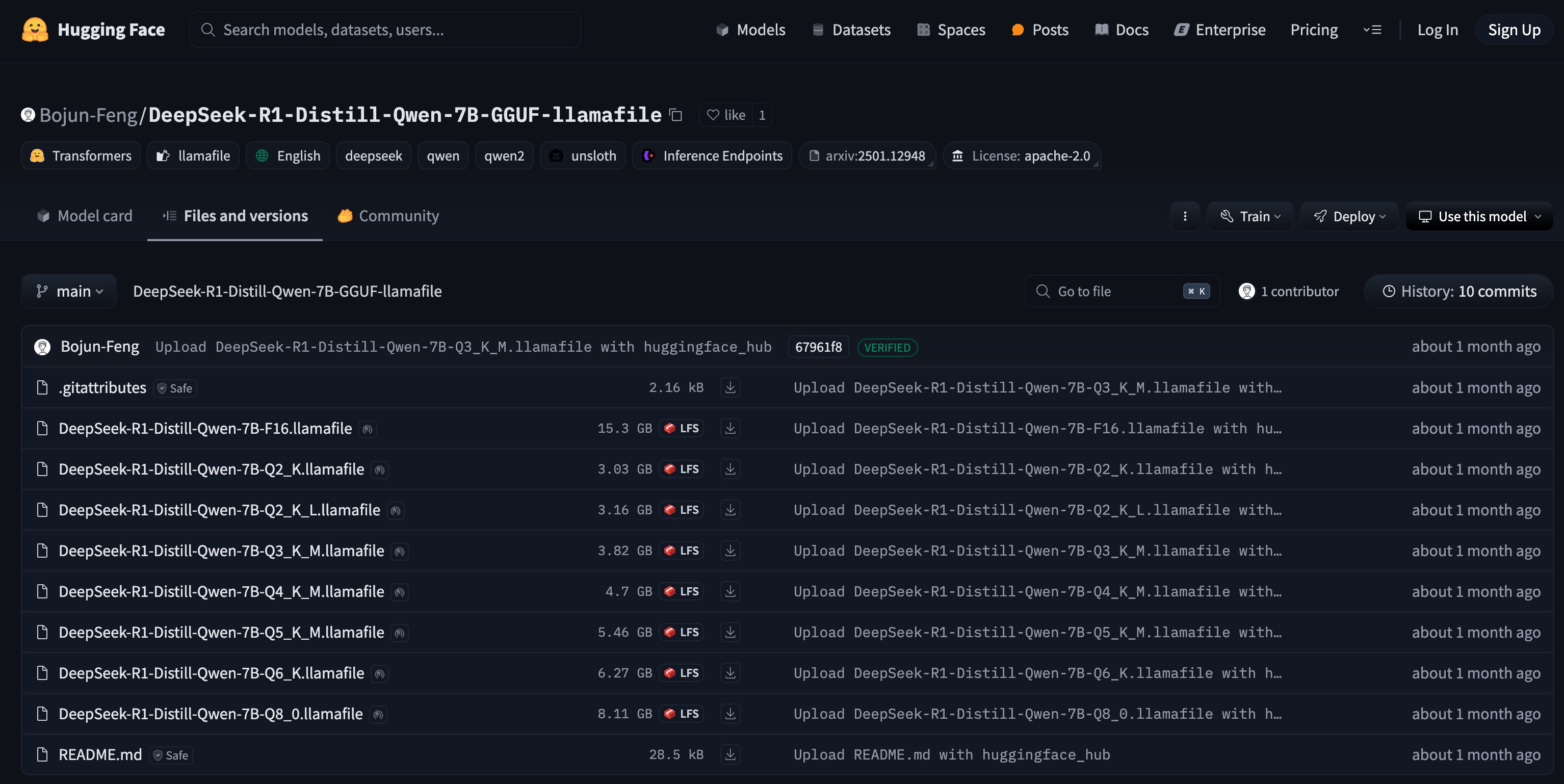Open the Train dropdown
This screenshot has width=1564, height=784.
point(1250,216)
